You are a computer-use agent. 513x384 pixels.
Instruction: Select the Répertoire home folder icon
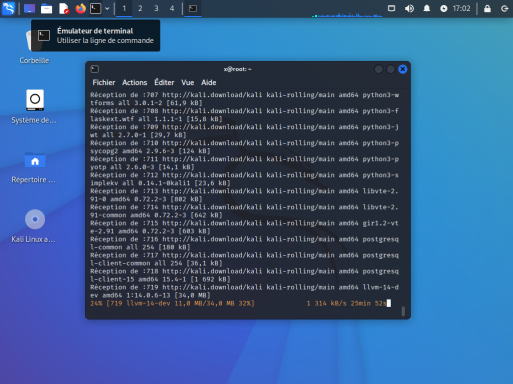pyautogui.click(x=34, y=167)
